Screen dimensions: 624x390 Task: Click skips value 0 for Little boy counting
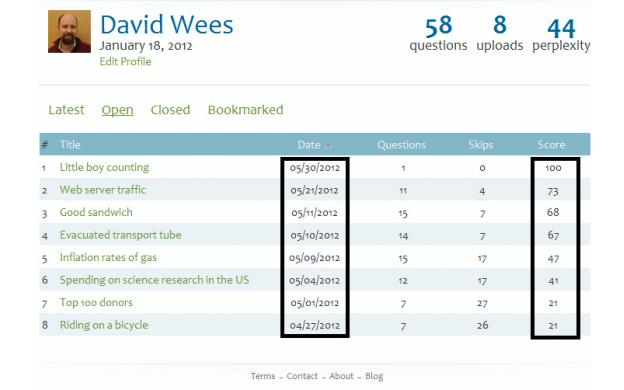pos(482,168)
